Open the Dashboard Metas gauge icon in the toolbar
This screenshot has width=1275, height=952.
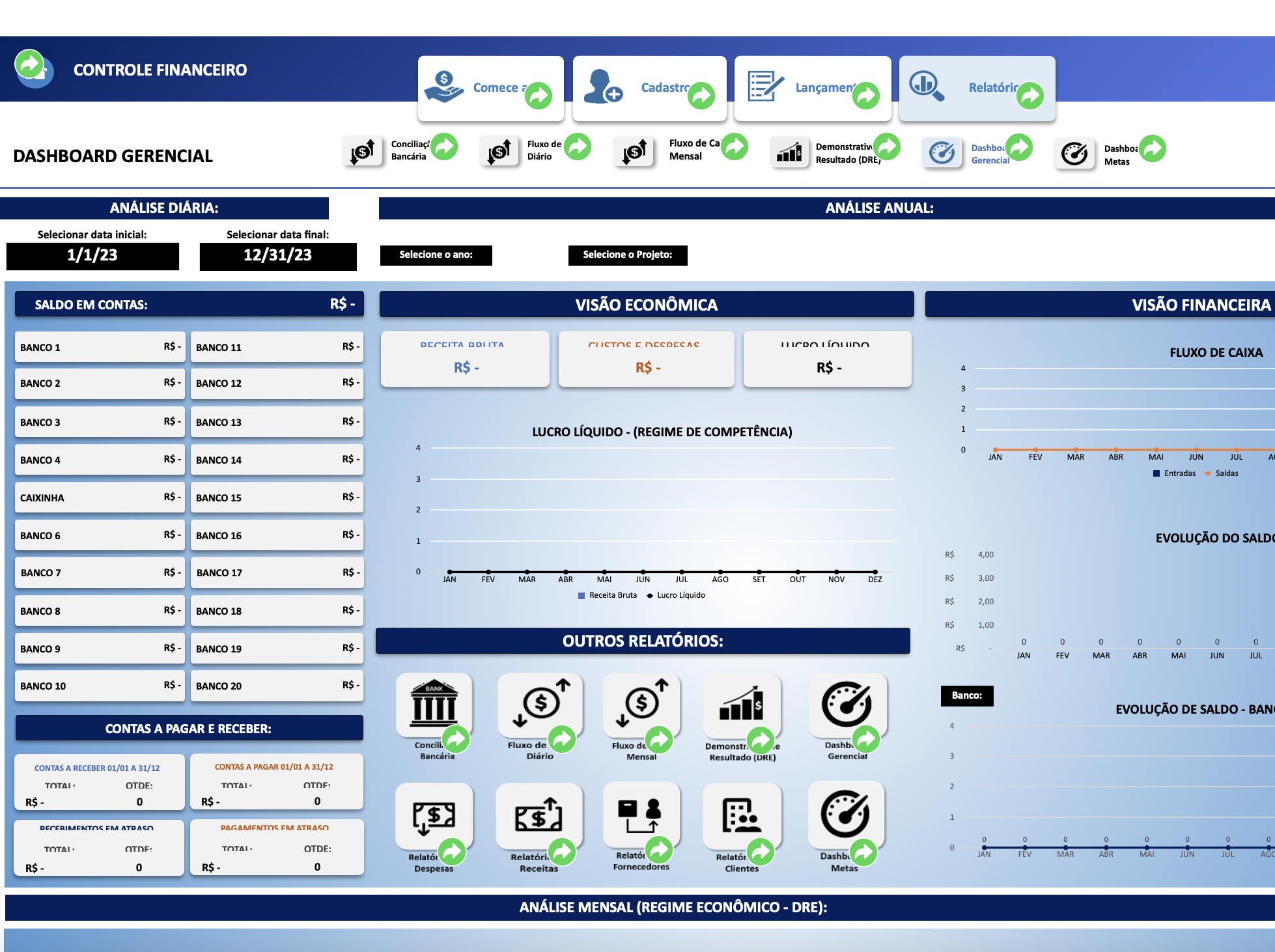coord(1074,154)
